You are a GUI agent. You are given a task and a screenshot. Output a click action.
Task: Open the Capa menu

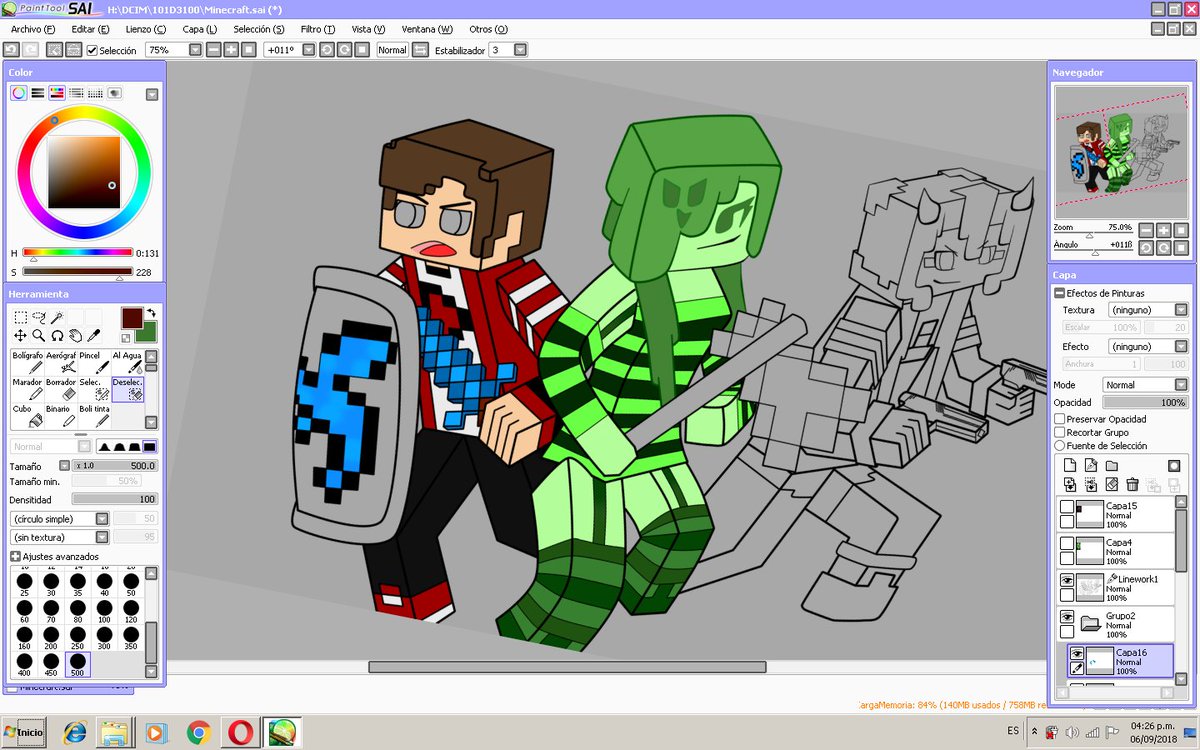point(200,29)
